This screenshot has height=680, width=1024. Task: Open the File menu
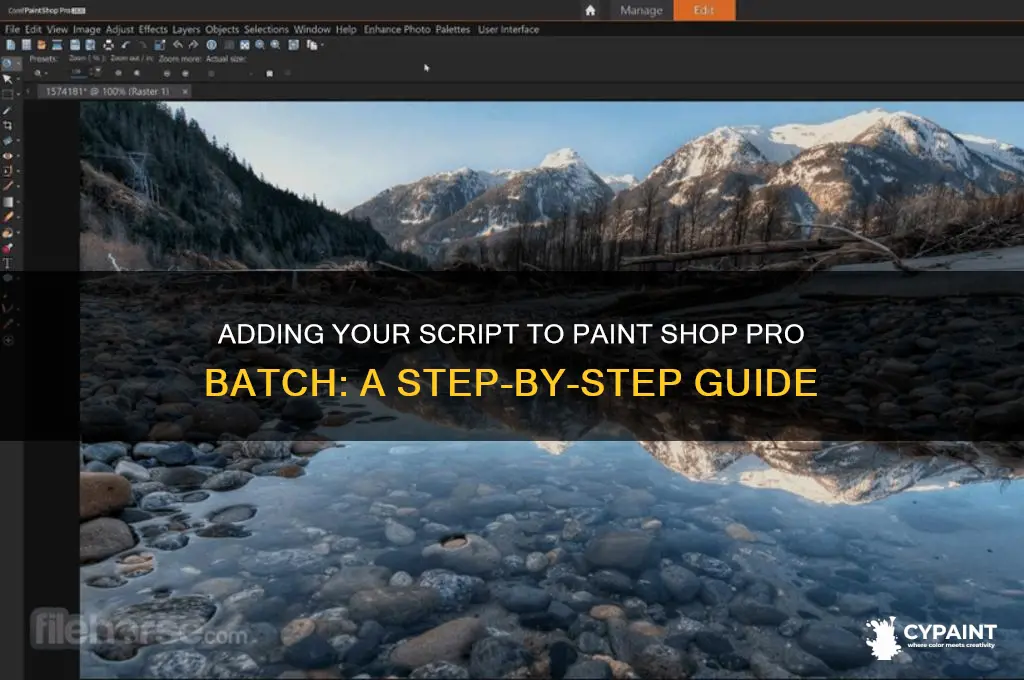tap(12, 29)
